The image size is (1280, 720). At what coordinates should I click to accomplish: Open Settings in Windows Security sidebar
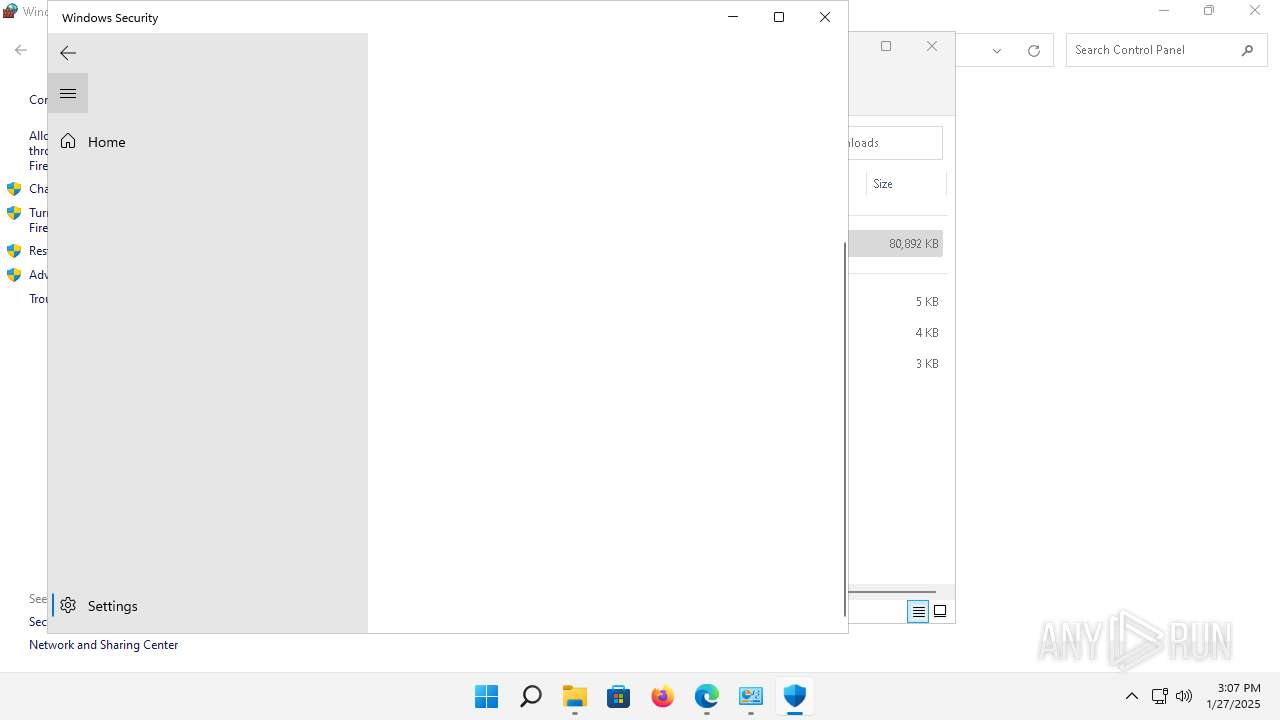coord(208,606)
